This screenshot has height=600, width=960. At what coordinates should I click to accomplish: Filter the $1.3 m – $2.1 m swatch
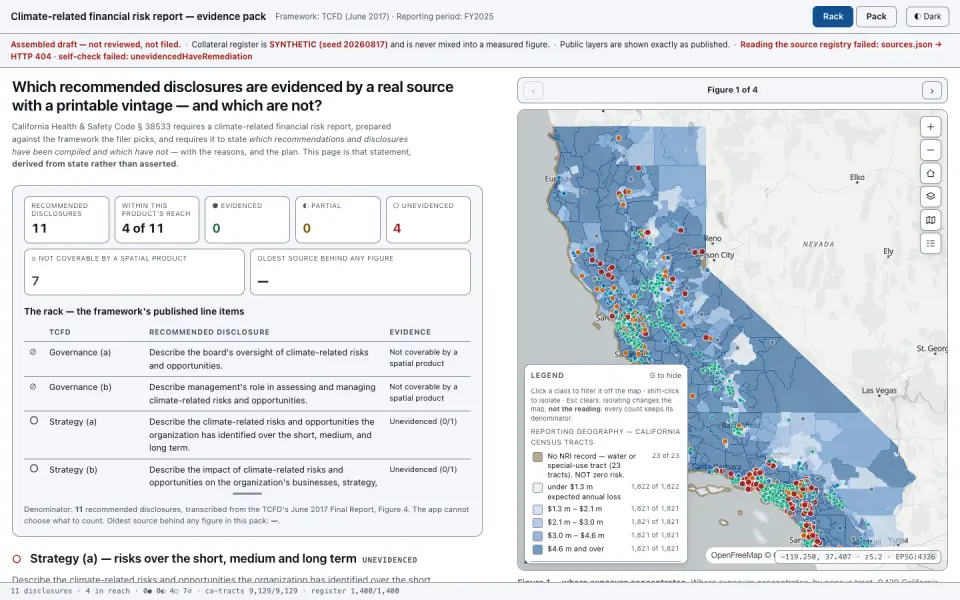point(538,509)
